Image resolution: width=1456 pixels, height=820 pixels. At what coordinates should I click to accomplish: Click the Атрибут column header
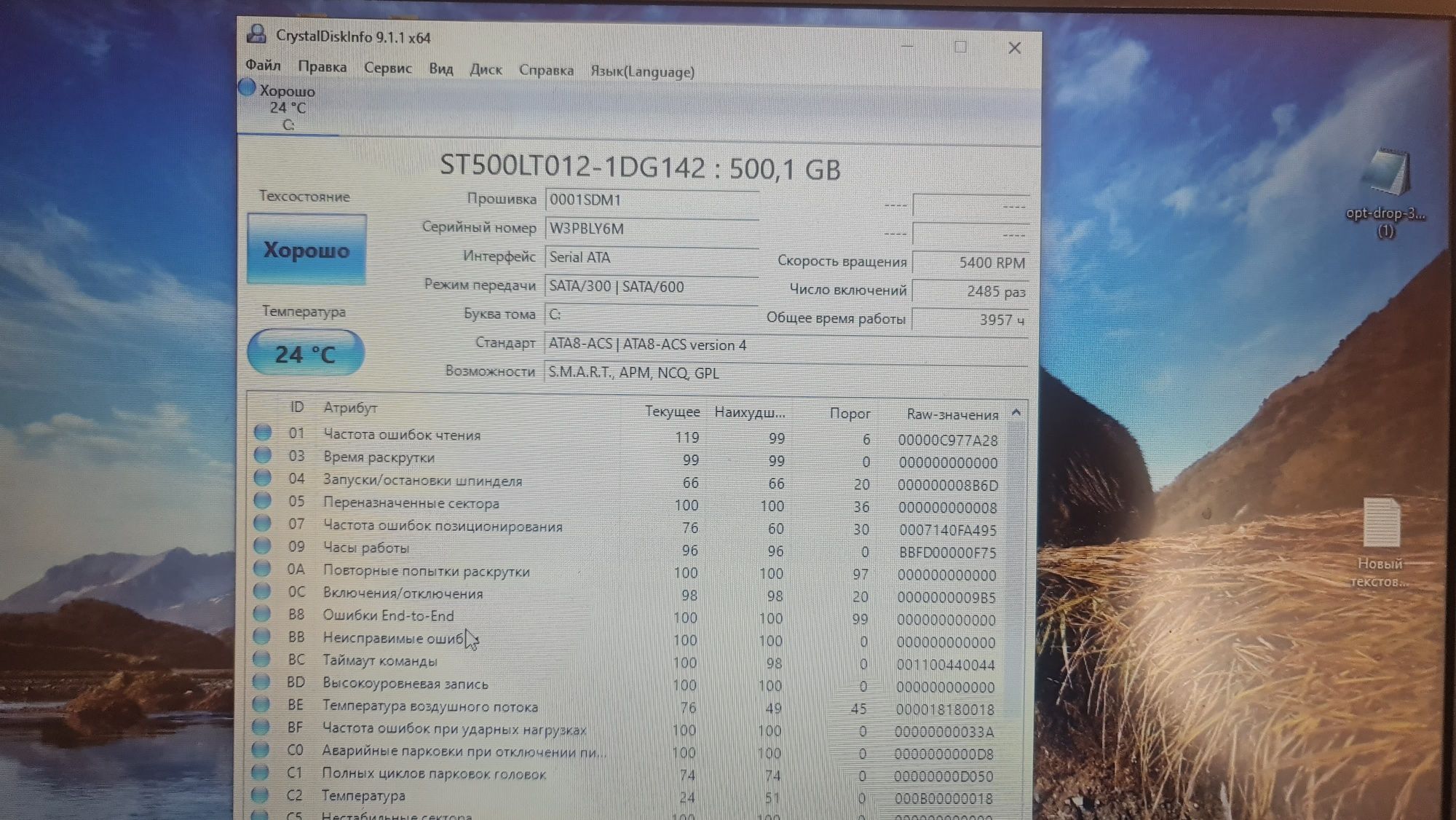(350, 408)
